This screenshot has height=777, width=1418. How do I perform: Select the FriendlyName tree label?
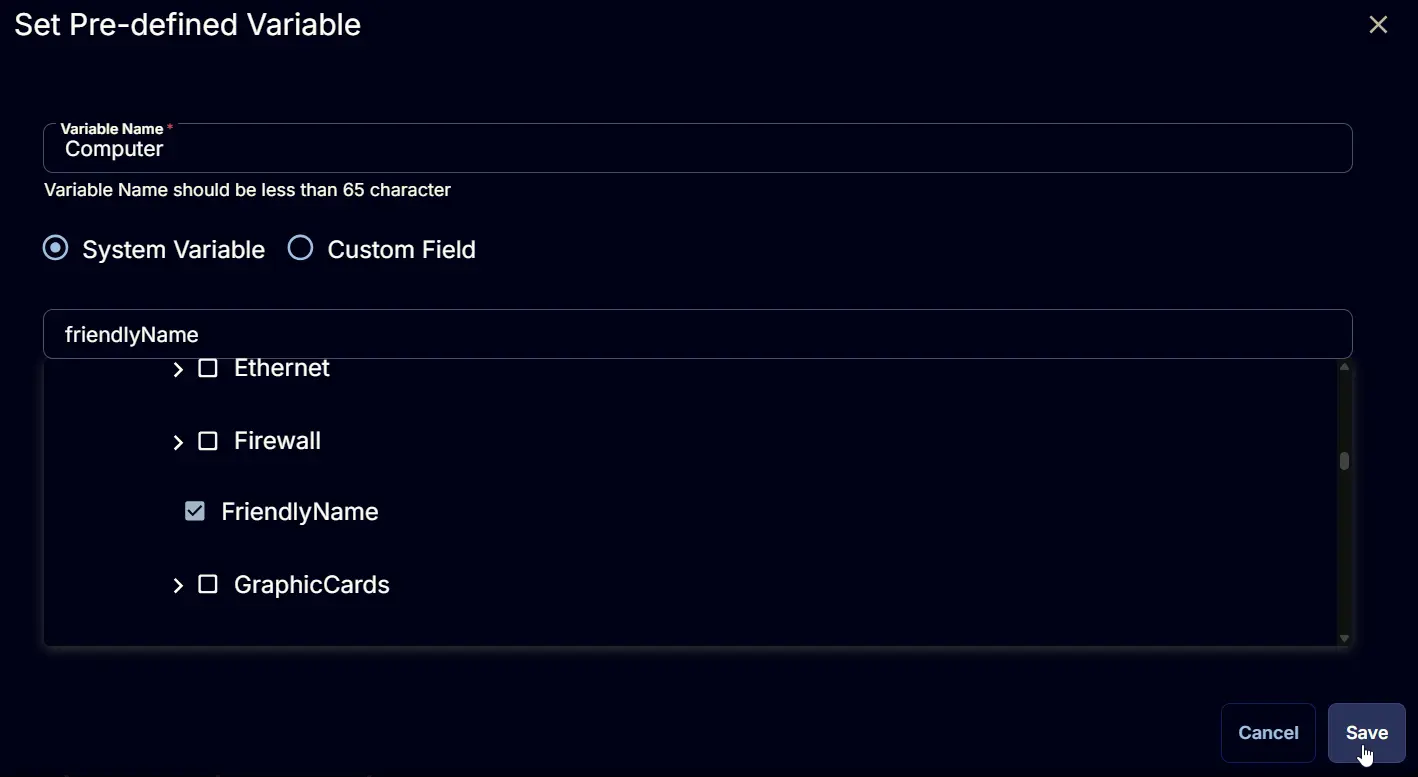(x=300, y=511)
